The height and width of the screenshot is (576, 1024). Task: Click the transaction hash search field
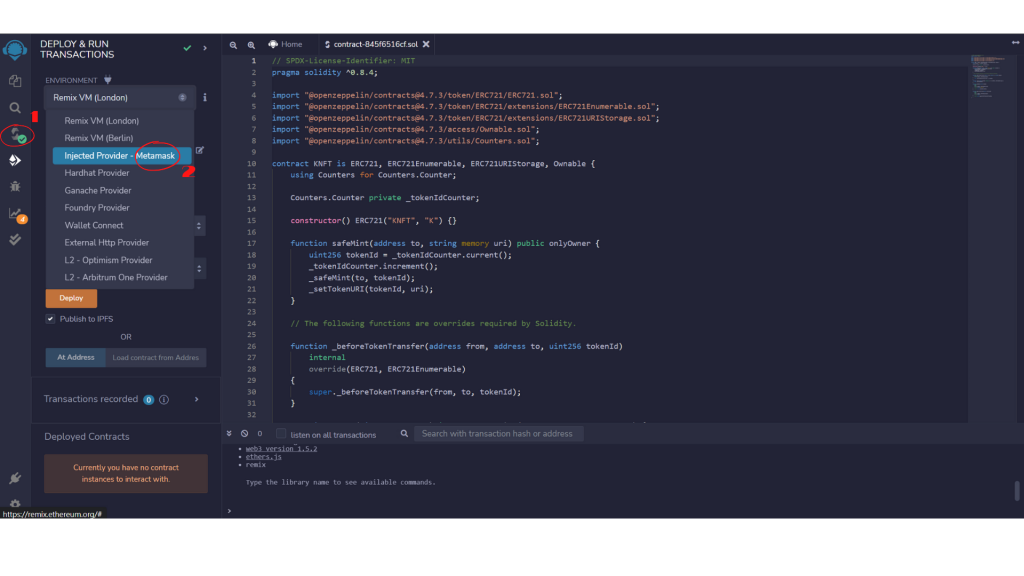coord(499,434)
